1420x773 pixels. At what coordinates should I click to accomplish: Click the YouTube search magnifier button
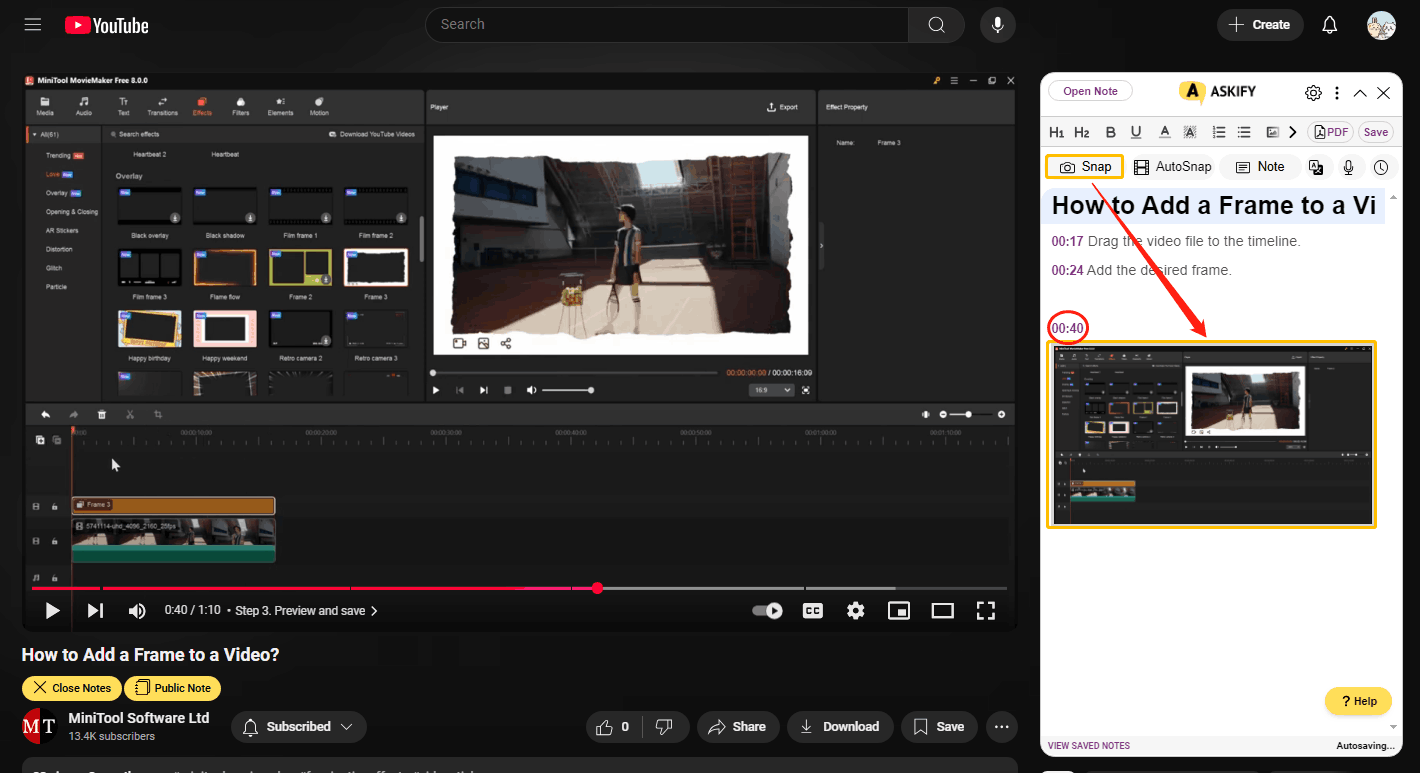(936, 25)
